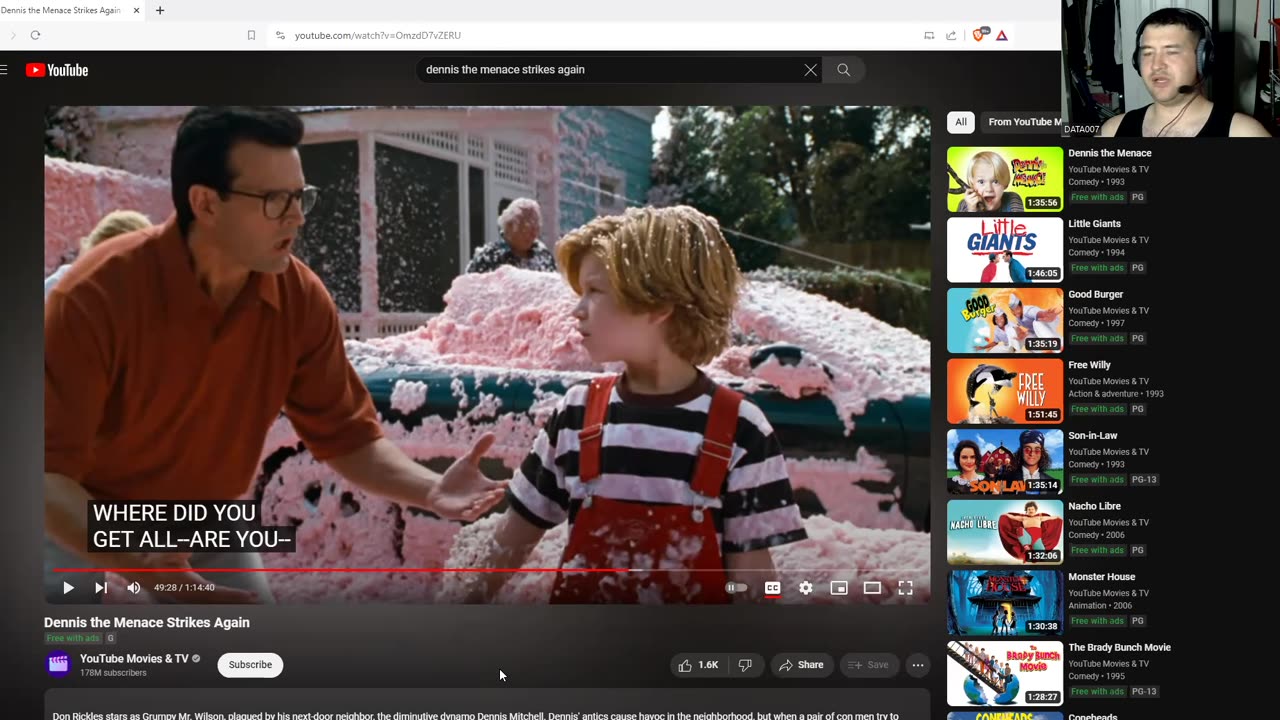1280x720 pixels.
Task: Open the Free Willy thumbnail
Action: pos(1005,391)
